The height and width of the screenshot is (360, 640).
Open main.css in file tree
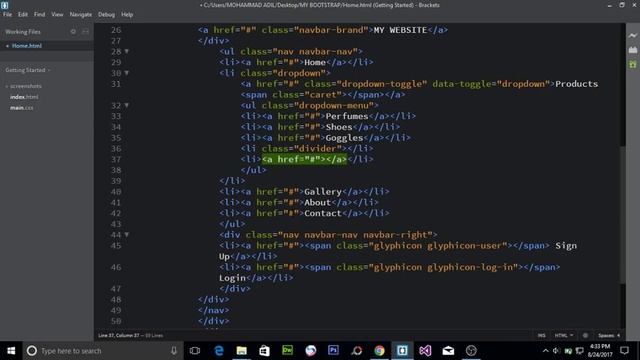tap(22, 108)
